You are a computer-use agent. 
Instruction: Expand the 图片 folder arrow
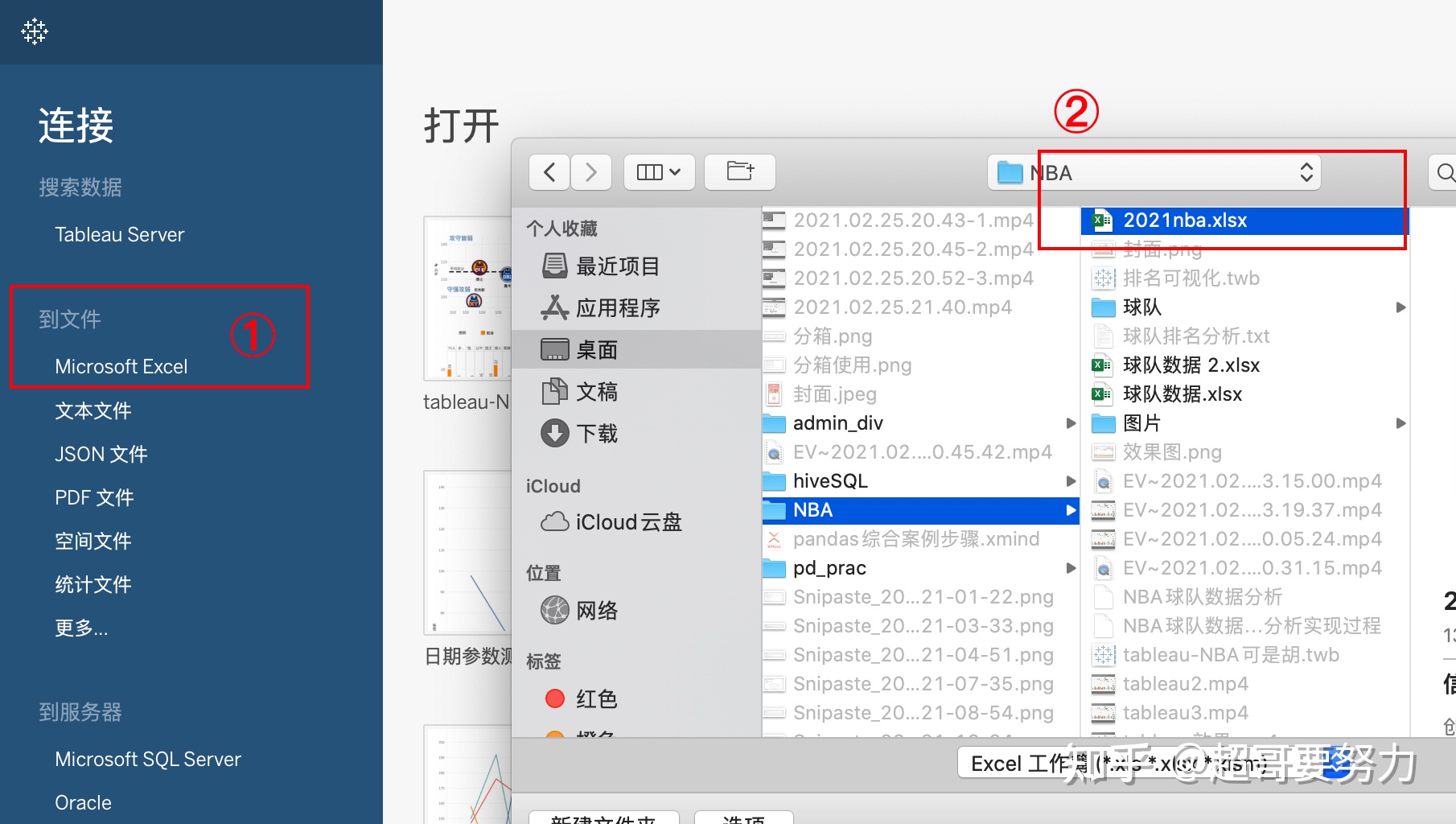pyautogui.click(x=1400, y=423)
